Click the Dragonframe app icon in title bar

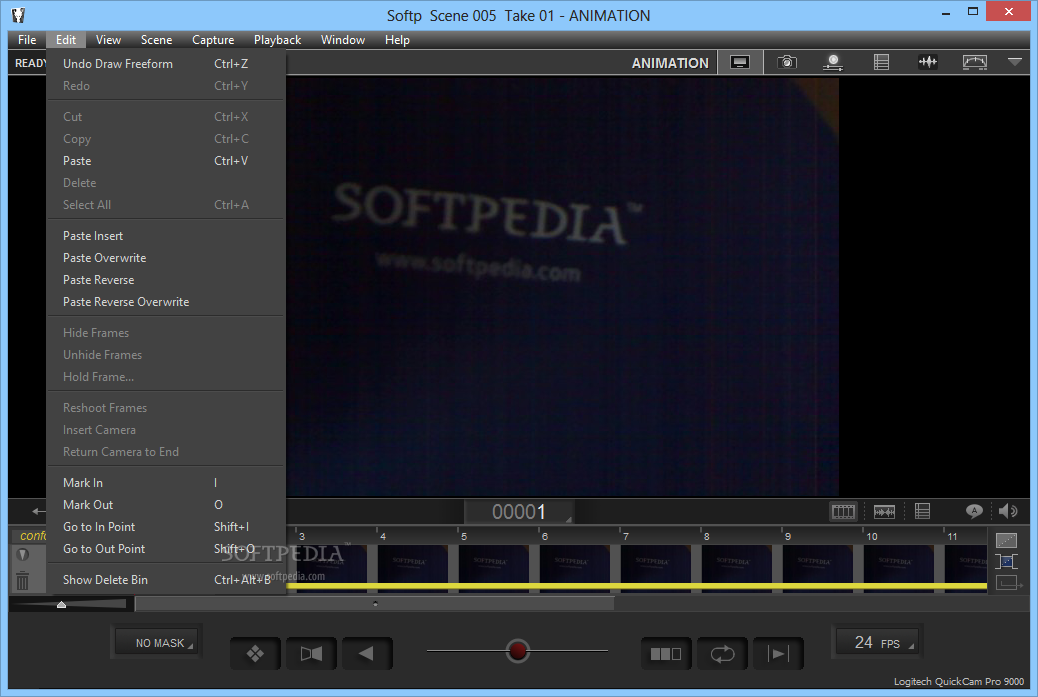pos(18,15)
